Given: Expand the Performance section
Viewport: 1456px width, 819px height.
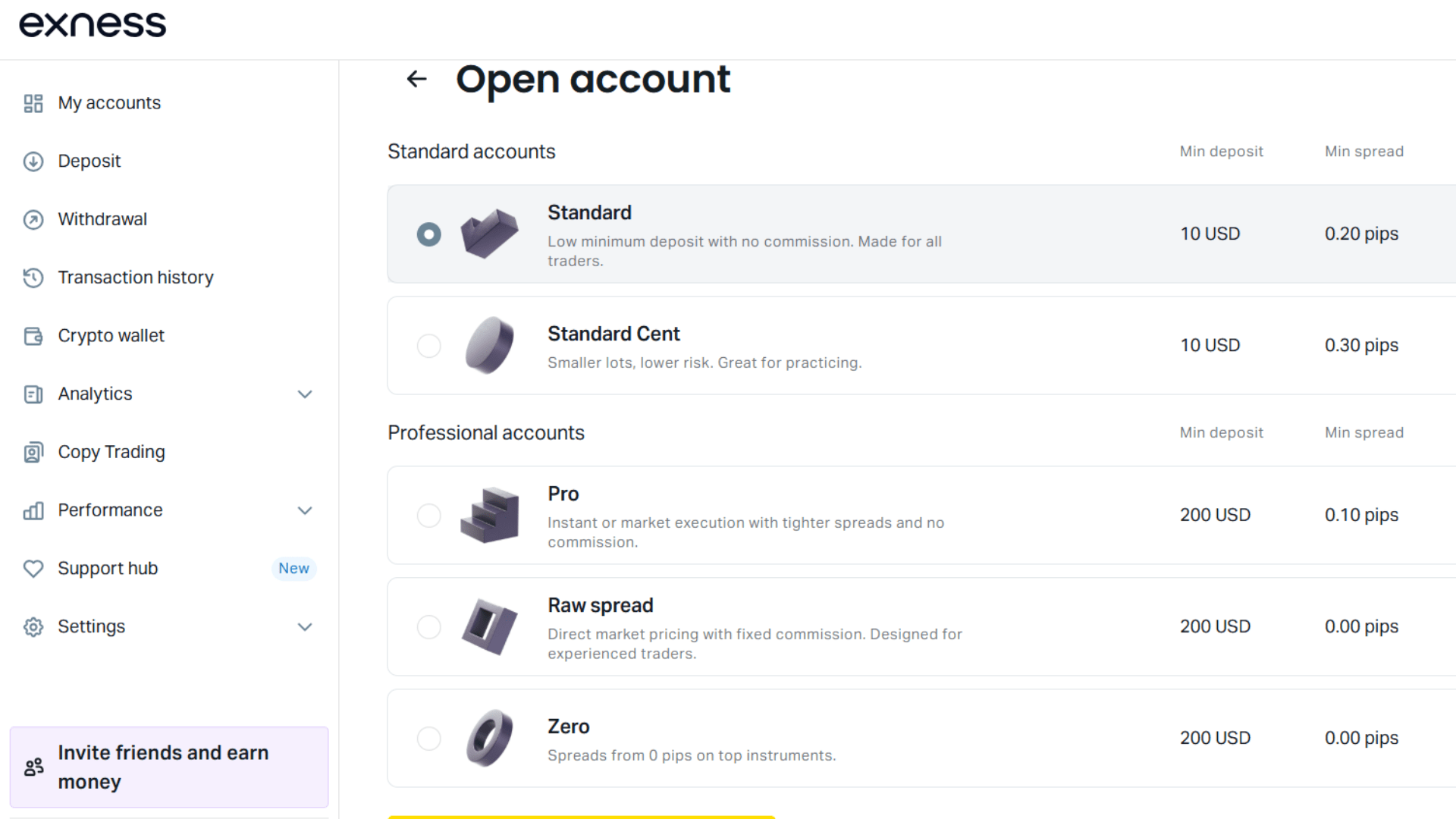Looking at the screenshot, I should coord(305,510).
